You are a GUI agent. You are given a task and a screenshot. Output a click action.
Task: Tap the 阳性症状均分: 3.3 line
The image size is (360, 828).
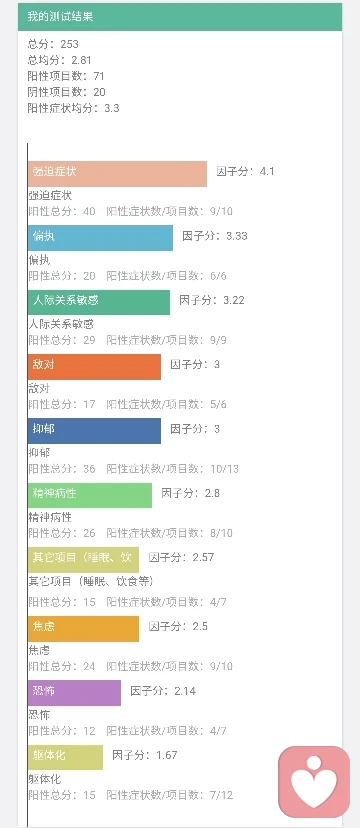73,108
